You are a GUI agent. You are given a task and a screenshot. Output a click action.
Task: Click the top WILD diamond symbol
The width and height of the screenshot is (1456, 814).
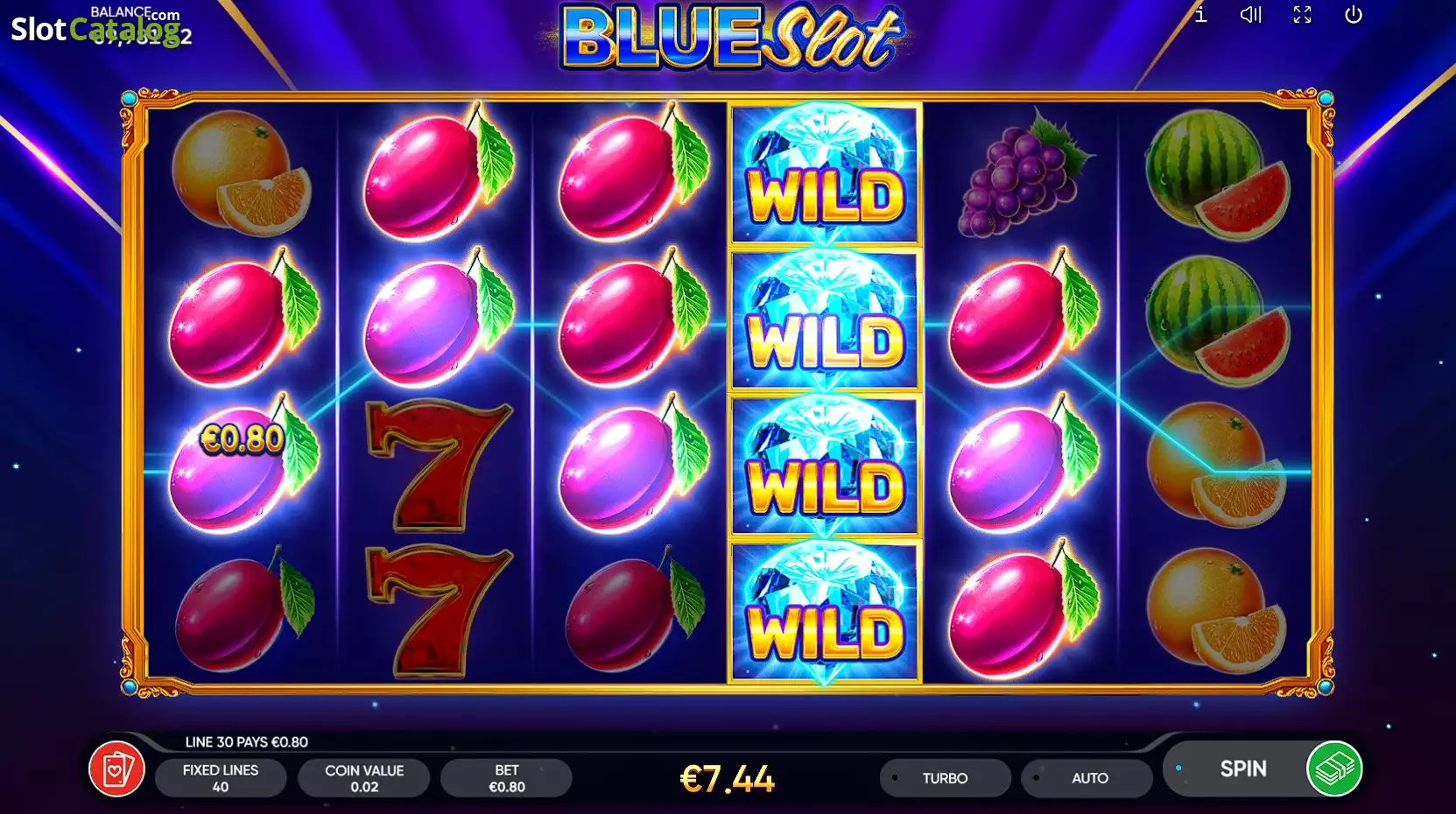pos(825,174)
